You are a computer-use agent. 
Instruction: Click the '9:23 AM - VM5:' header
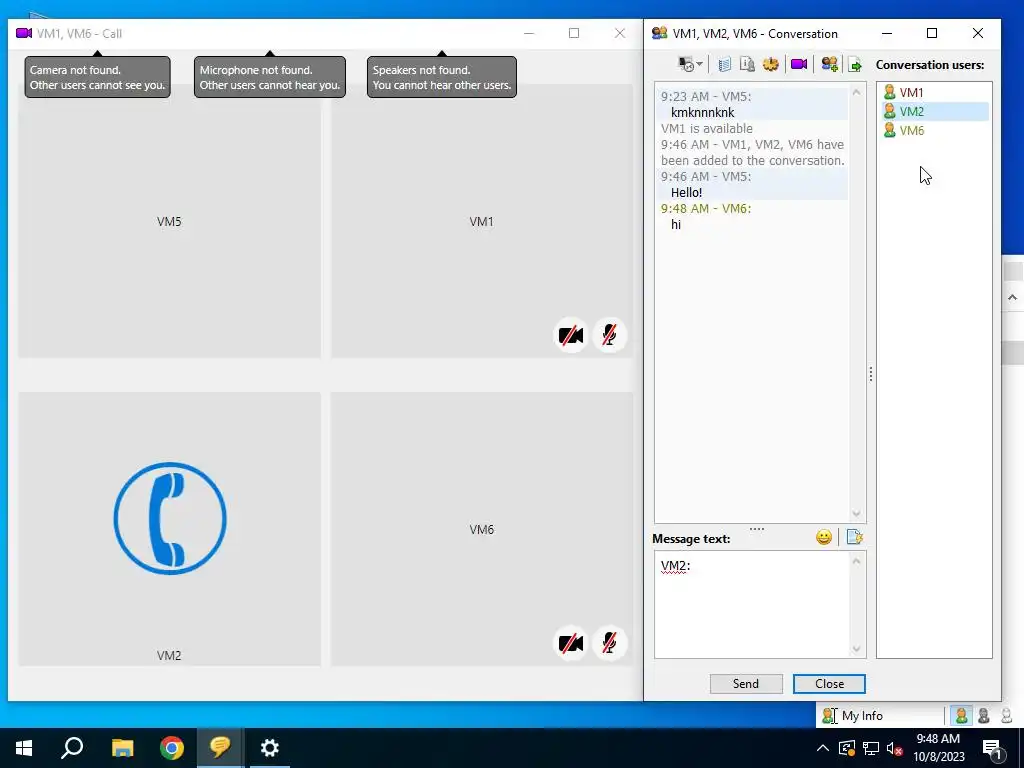tap(706, 97)
